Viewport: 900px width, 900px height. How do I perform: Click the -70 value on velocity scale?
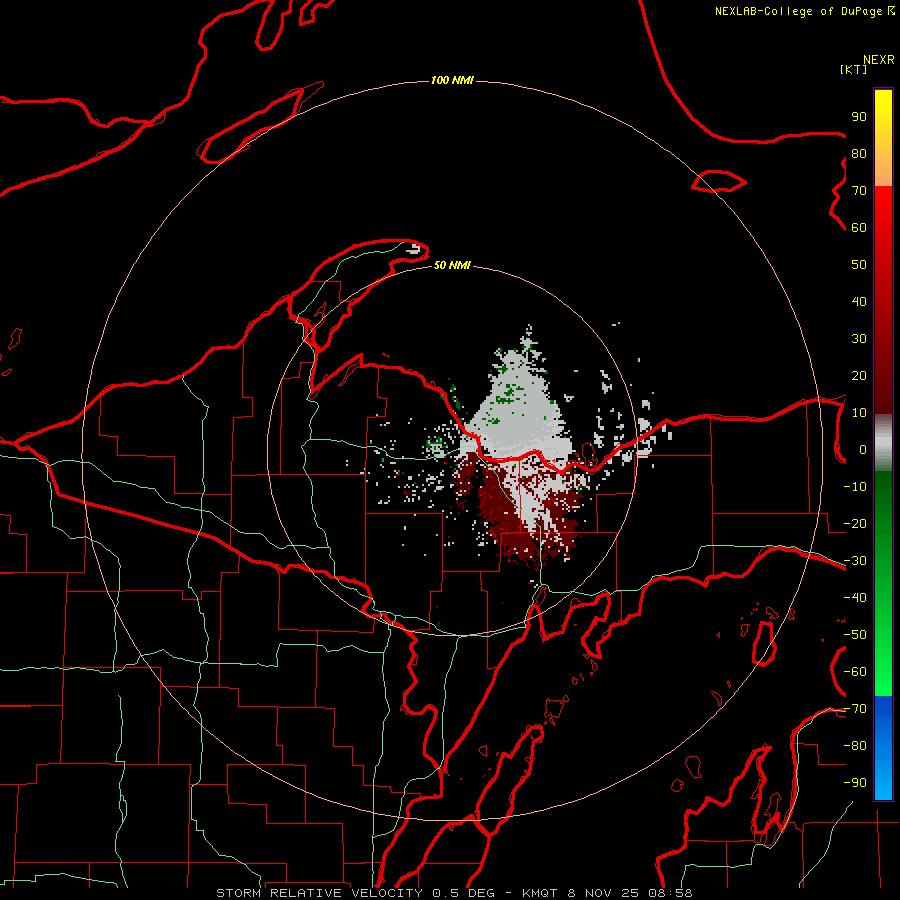click(x=855, y=709)
